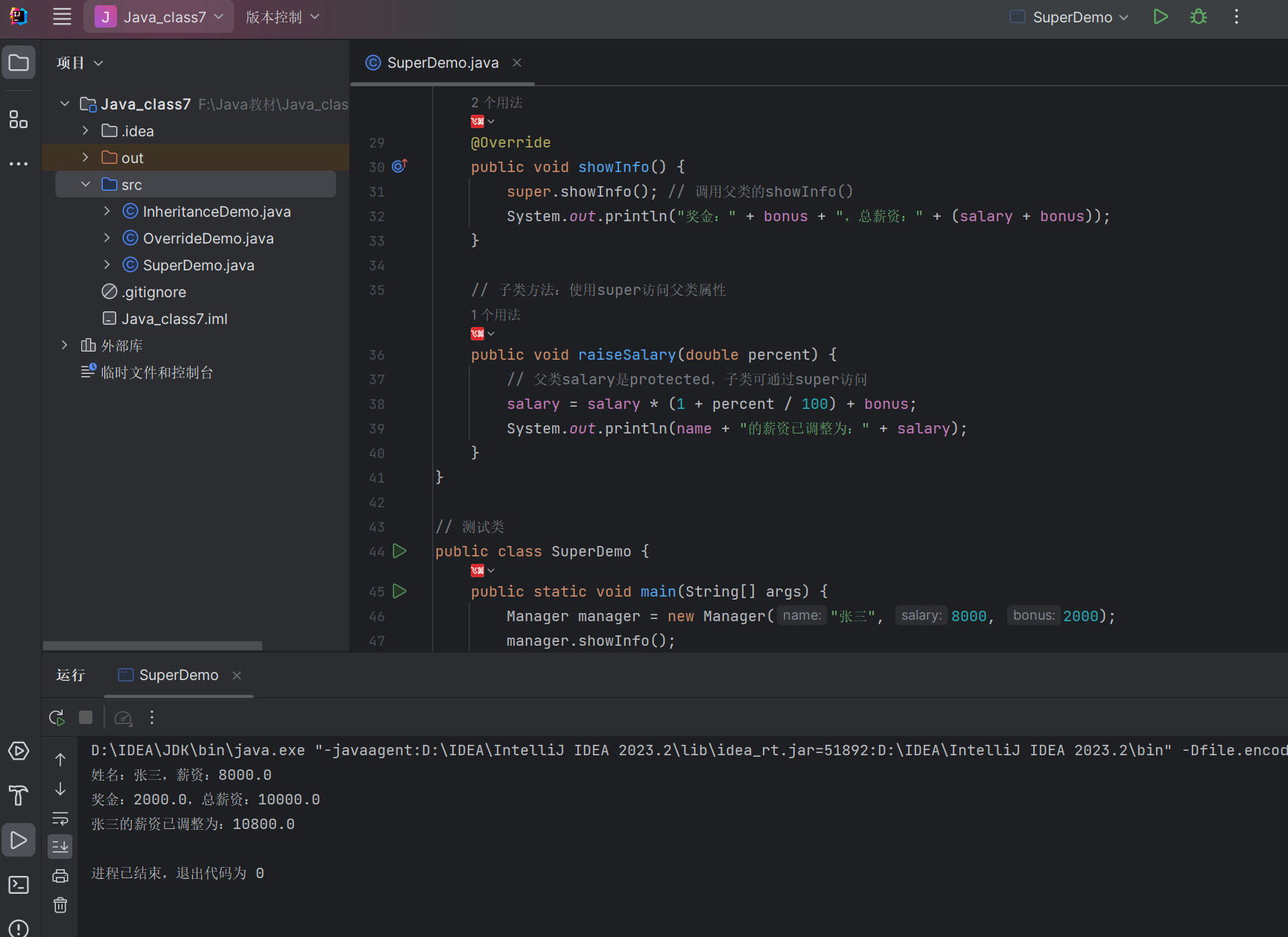Show more tool windows ellipsis in sidebar
This screenshot has height=937, width=1288.
coord(19,163)
